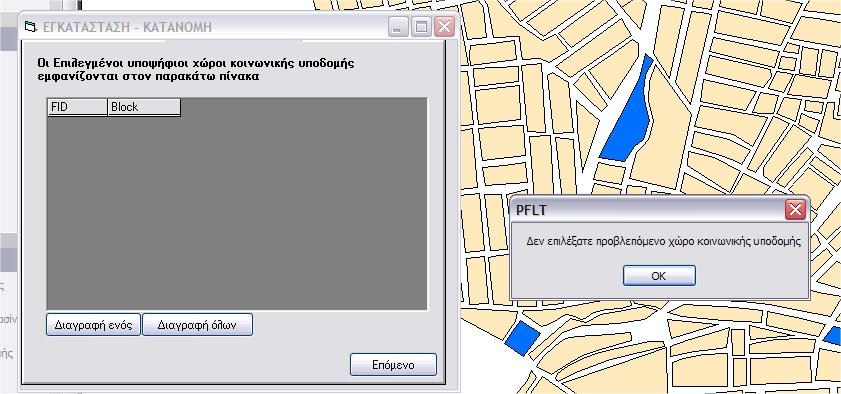Close the PFLT message dialog

point(795,210)
